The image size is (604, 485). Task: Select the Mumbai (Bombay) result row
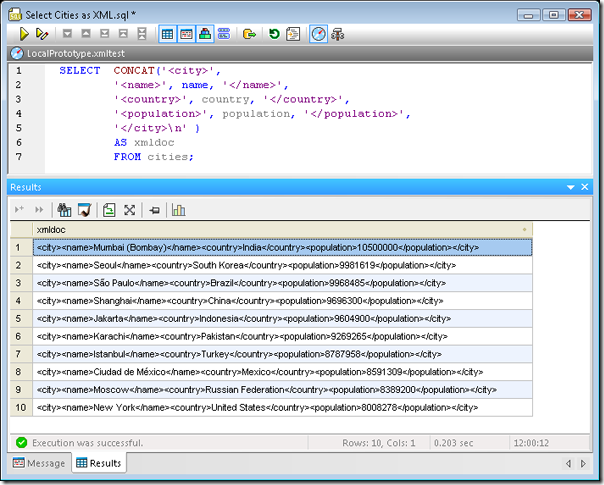coord(282,247)
